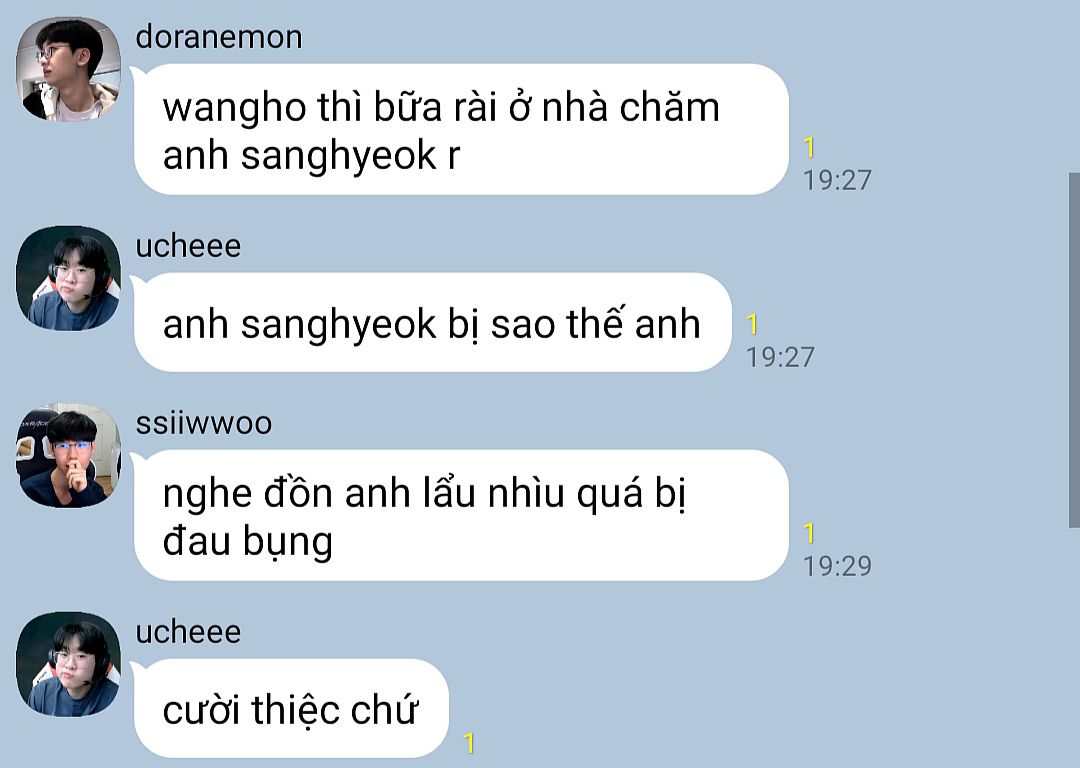Open ssiiwwoo's profile avatar
Viewport: 1080px width, 768px height.
(68, 456)
